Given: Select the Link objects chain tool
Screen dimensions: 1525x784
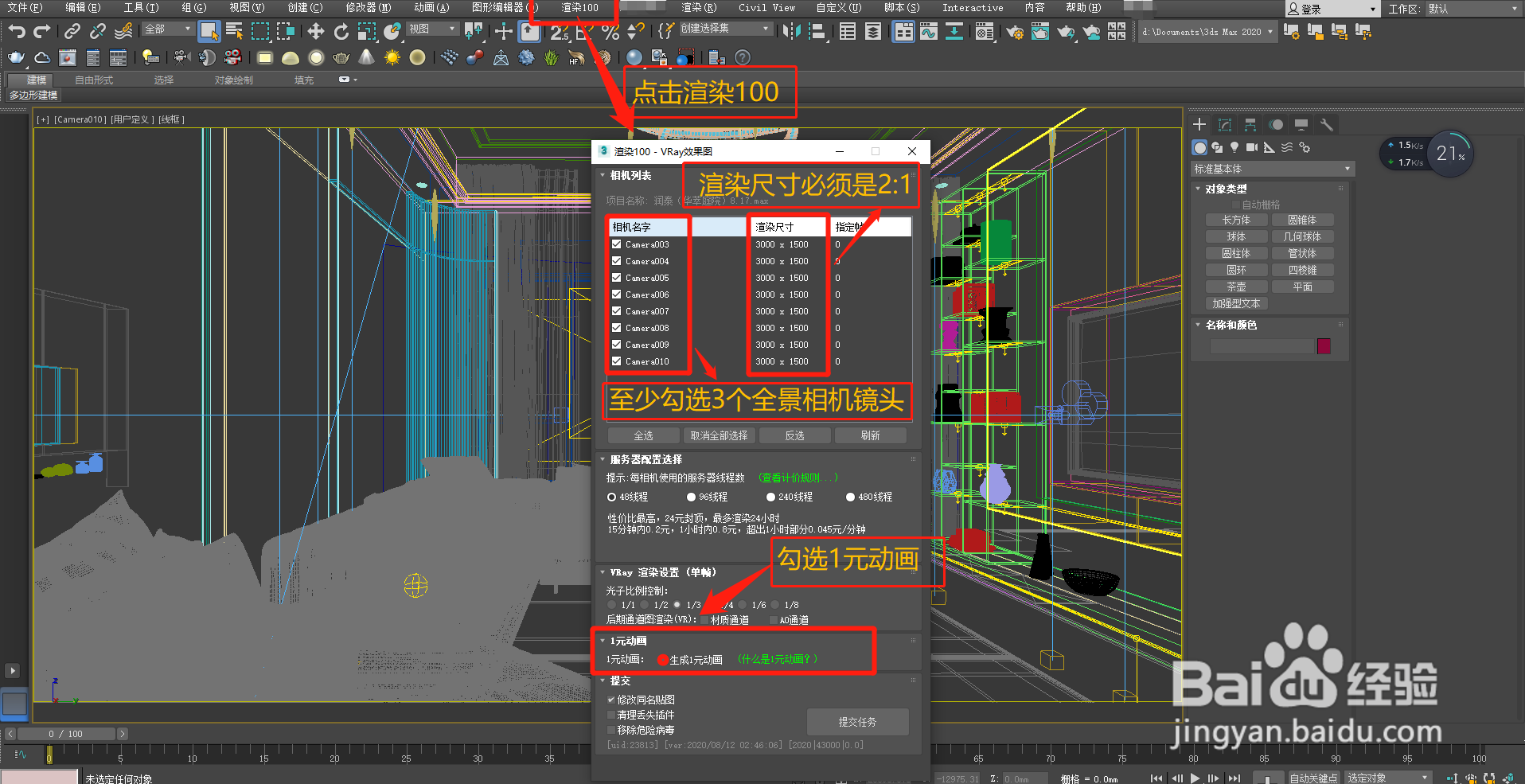Looking at the screenshot, I should [72, 32].
